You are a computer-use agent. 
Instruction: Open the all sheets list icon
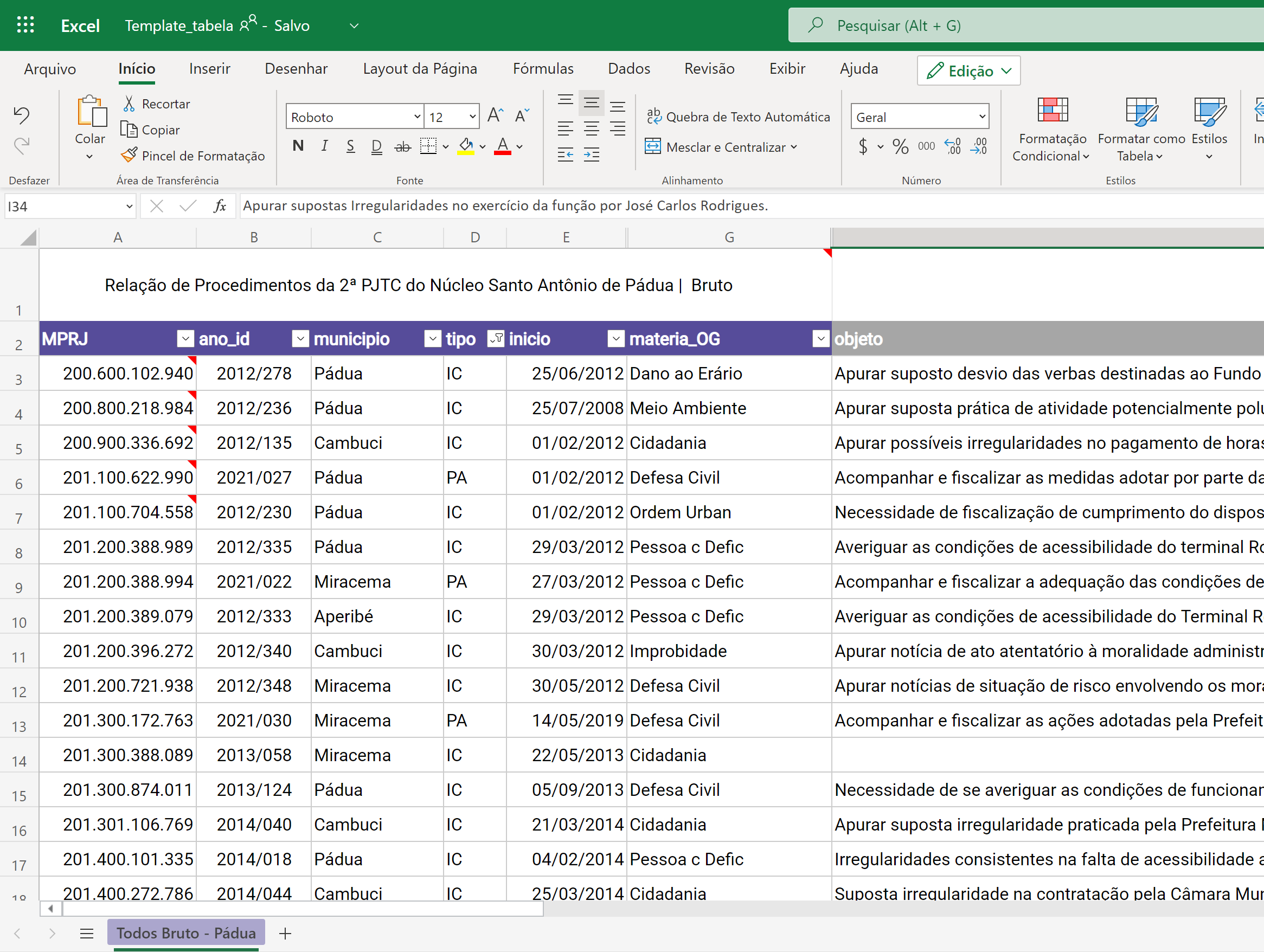point(87,933)
